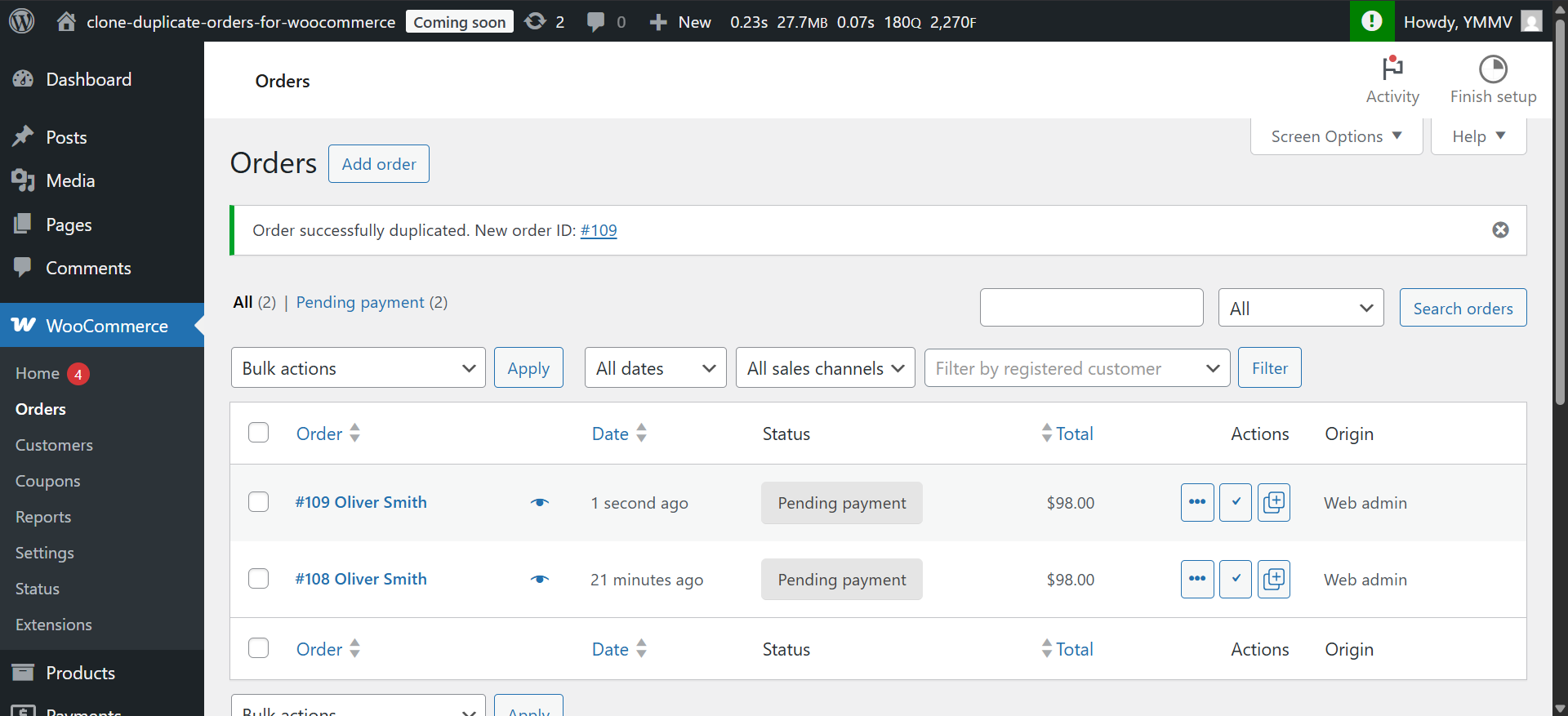The width and height of the screenshot is (1568, 716).
Task: Mark order #109 complete with checkmark
Action: pyautogui.click(x=1236, y=502)
